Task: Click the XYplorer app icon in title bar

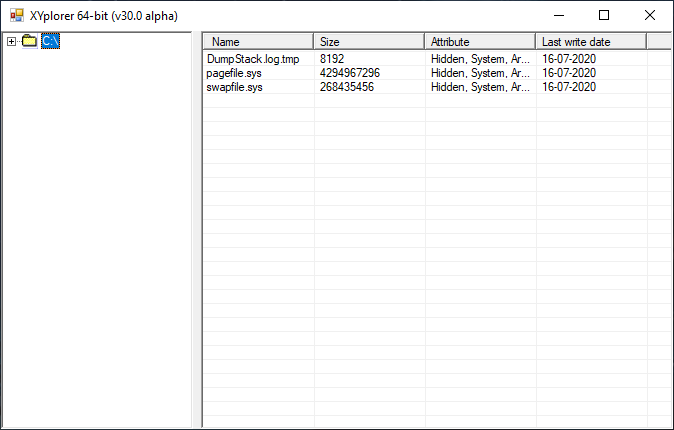Action: click(x=16, y=15)
